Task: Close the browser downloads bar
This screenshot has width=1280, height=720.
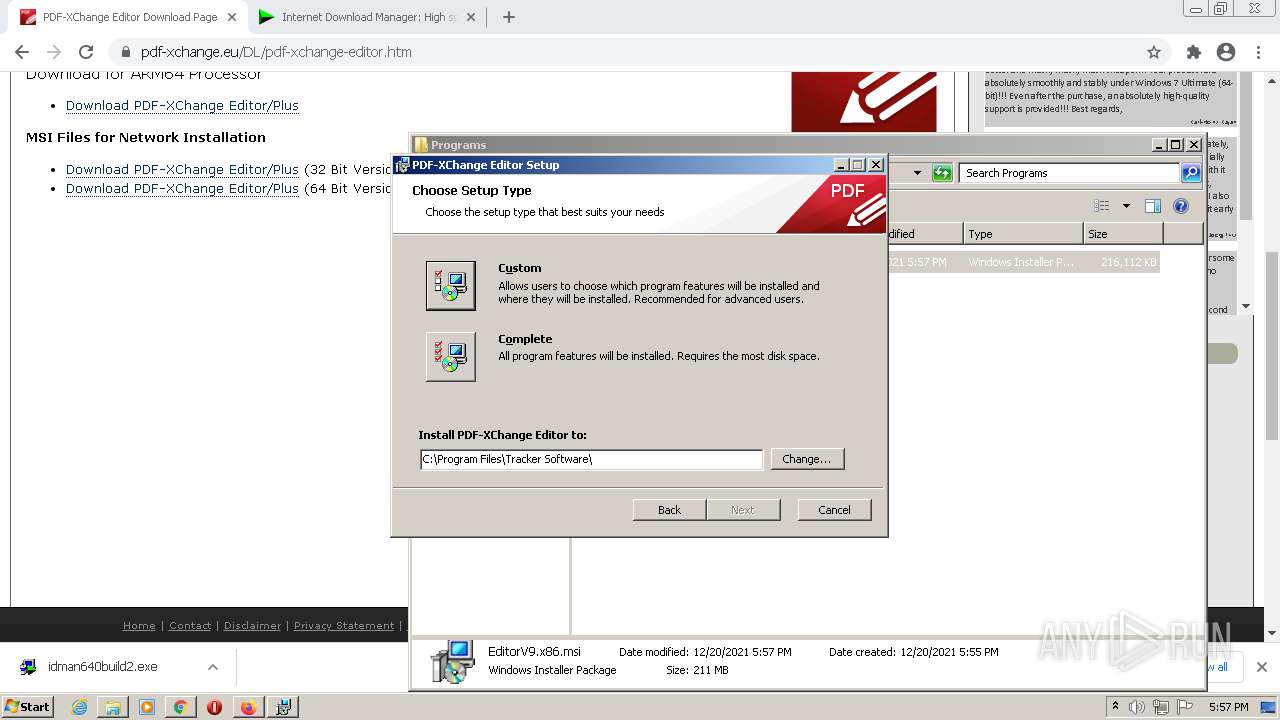Action: point(1262,667)
